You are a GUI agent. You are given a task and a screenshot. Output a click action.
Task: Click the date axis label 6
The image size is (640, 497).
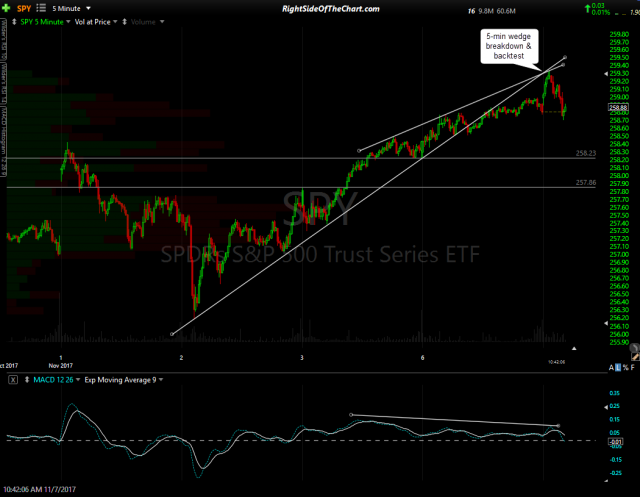pyautogui.click(x=422, y=358)
